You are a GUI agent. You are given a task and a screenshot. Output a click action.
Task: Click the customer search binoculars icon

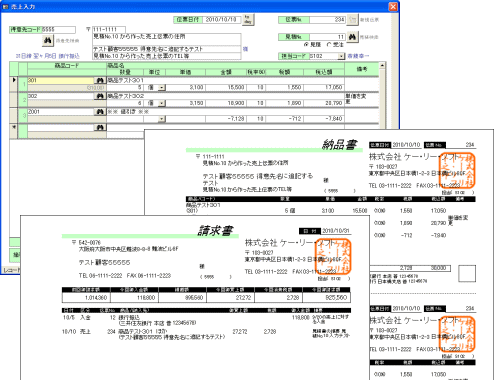[48, 41]
